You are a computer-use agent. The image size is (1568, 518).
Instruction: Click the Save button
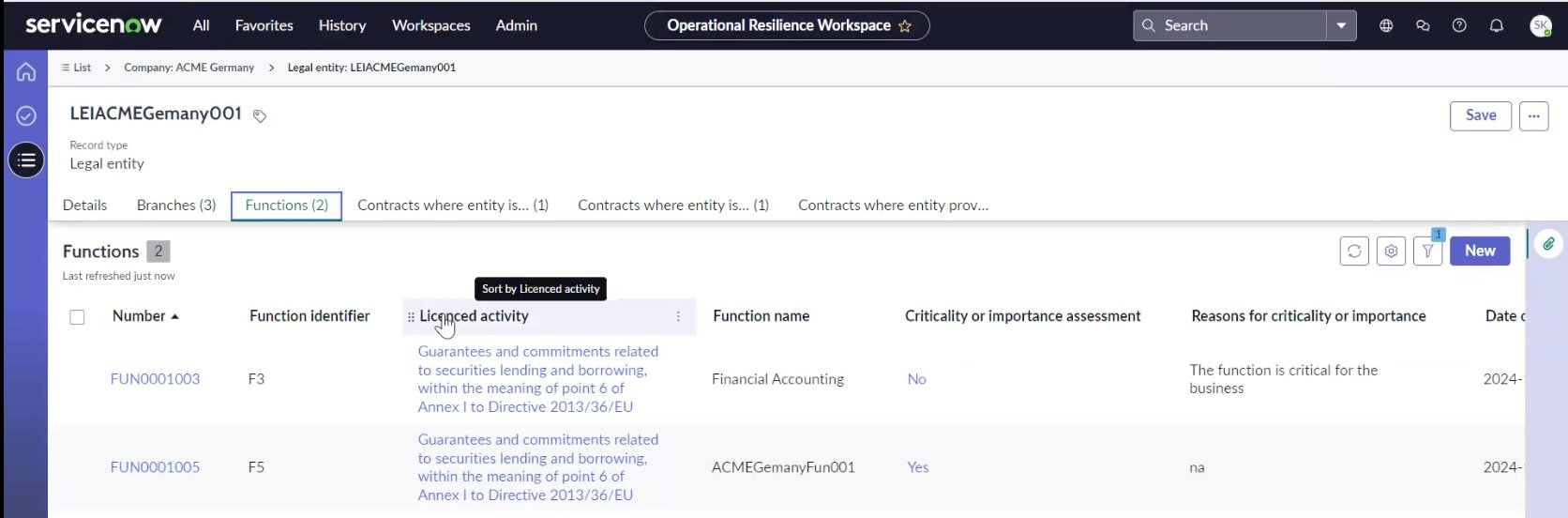coord(1481,115)
